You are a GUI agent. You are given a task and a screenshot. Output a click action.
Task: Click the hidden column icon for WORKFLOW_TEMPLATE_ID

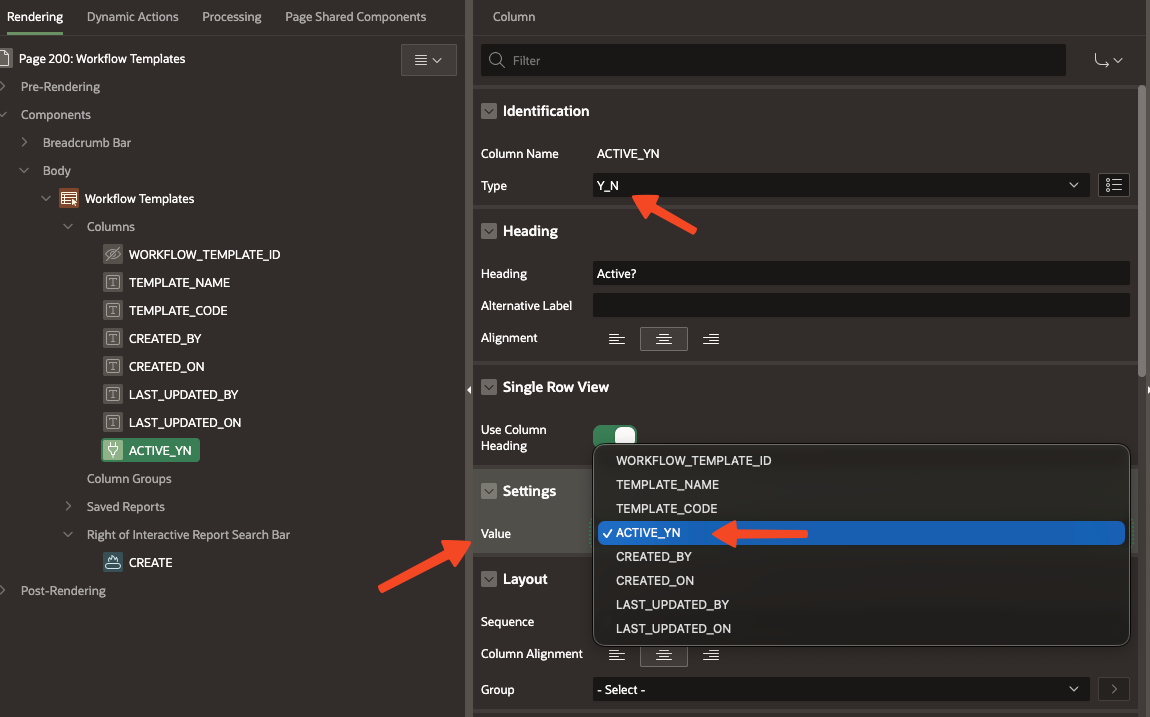(x=112, y=254)
